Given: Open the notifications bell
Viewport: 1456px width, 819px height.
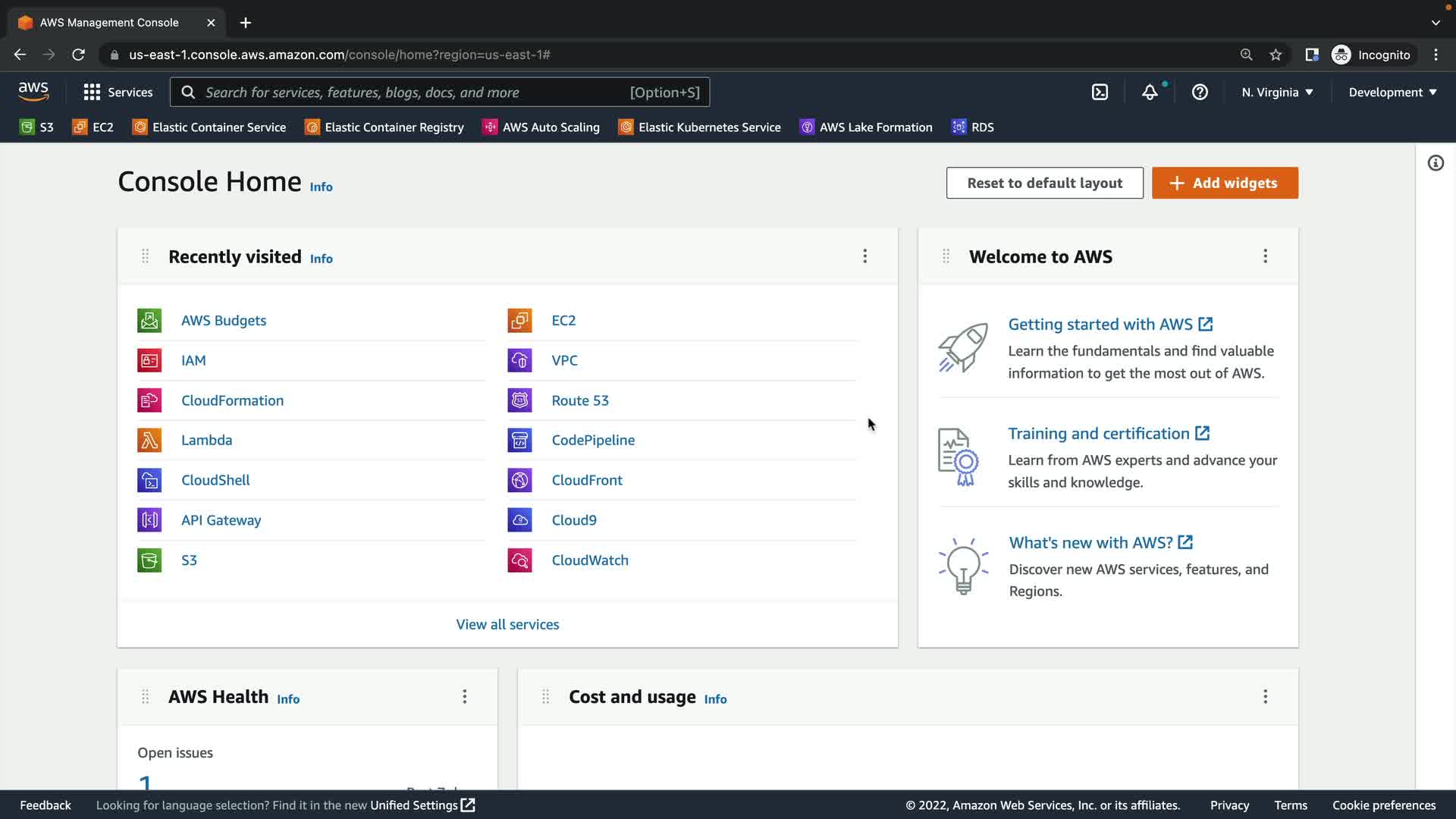Looking at the screenshot, I should 1150,92.
